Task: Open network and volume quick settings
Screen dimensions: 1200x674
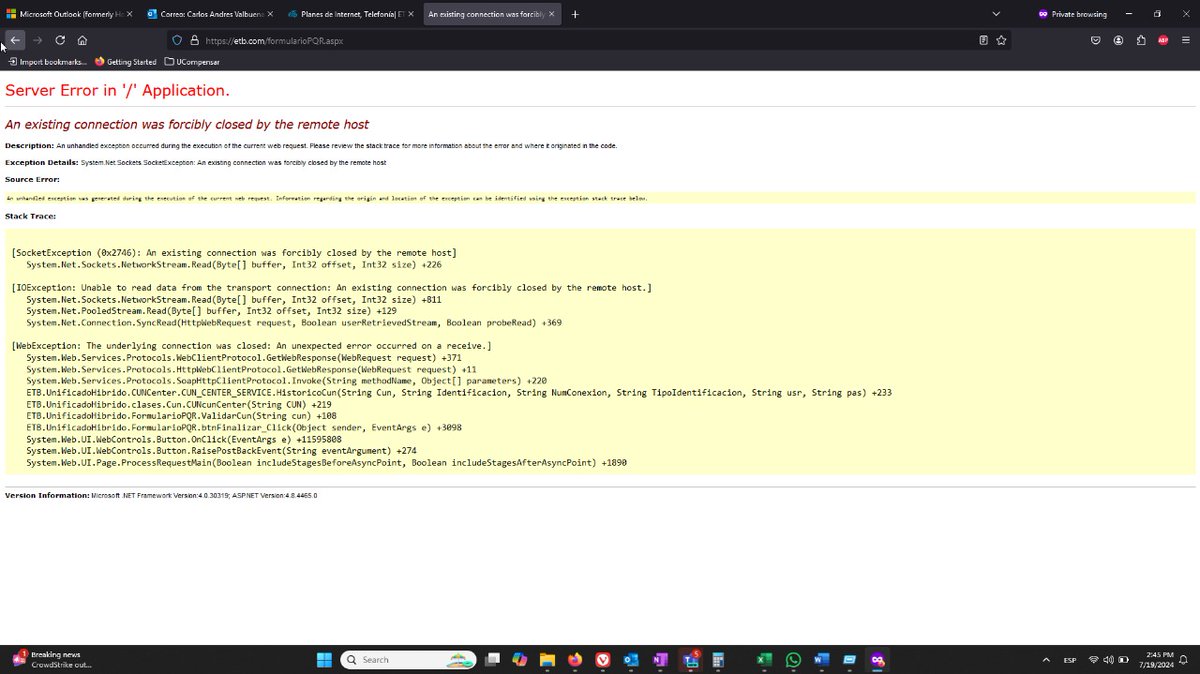Action: [1107, 660]
